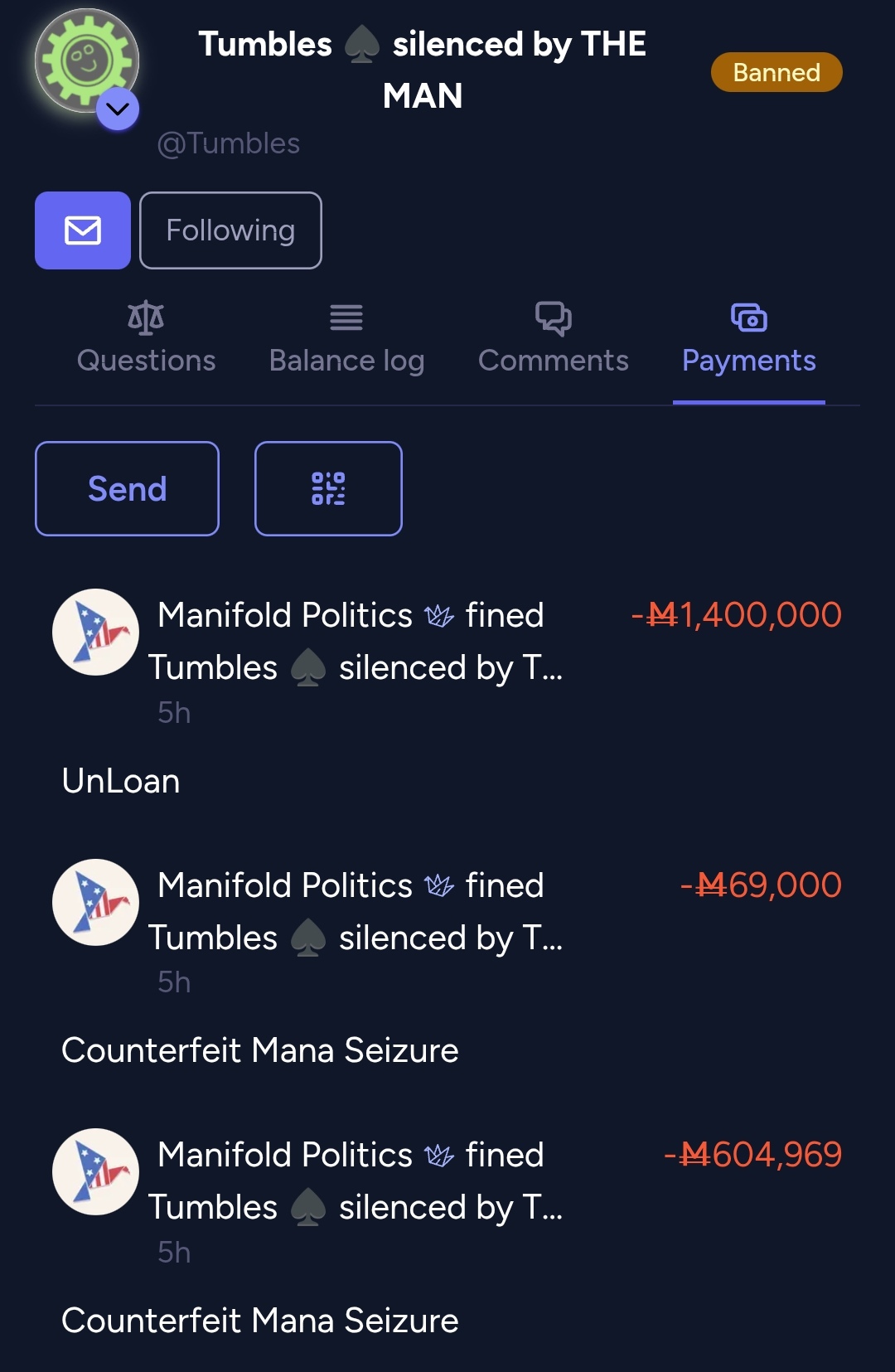Click the Payments tab
Viewport: 895px width, 1372px height.
(x=749, y=338)
